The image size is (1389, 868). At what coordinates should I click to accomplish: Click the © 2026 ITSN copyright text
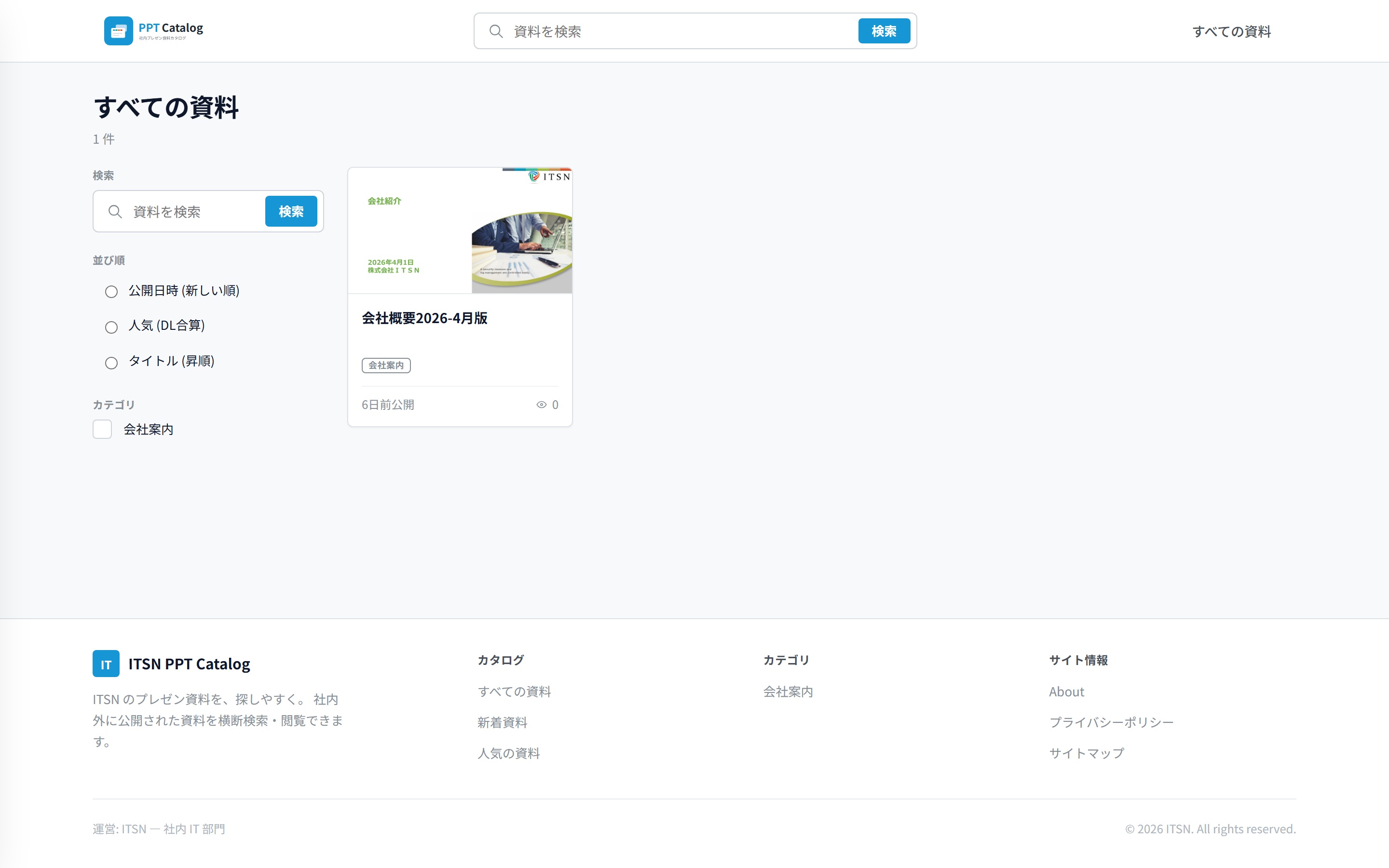pyautogui.click(x=1210, y=829)
